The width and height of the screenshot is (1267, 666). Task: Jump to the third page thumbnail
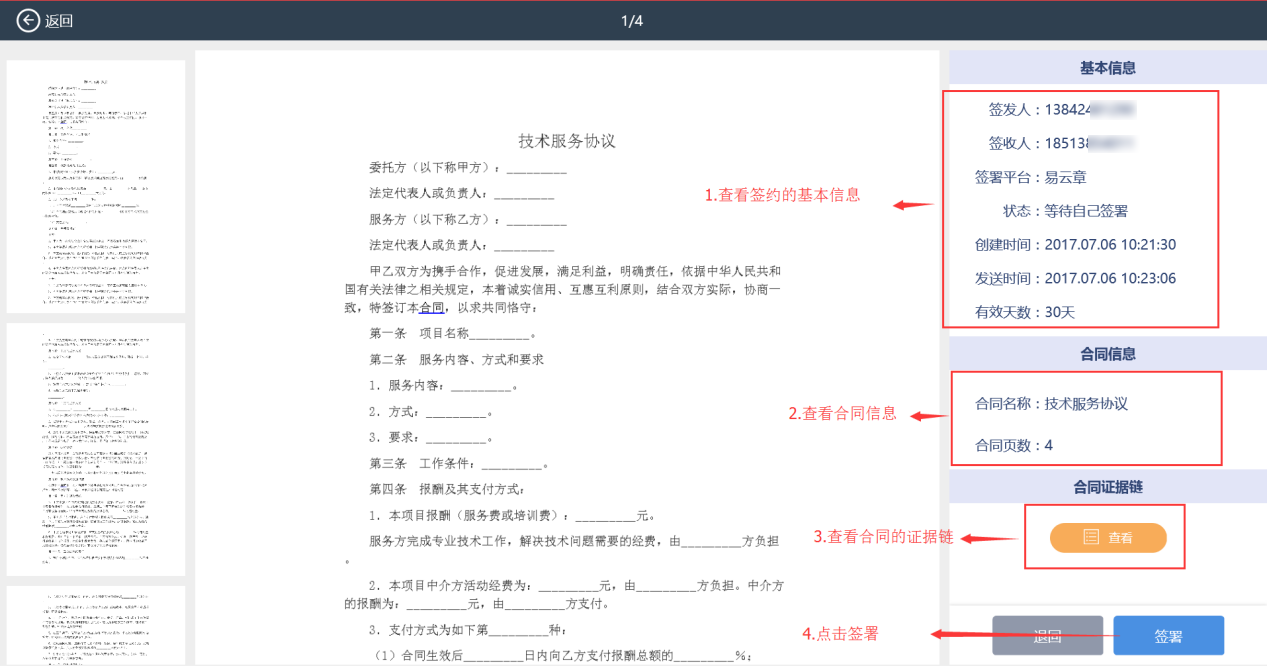tap(96, 625)
